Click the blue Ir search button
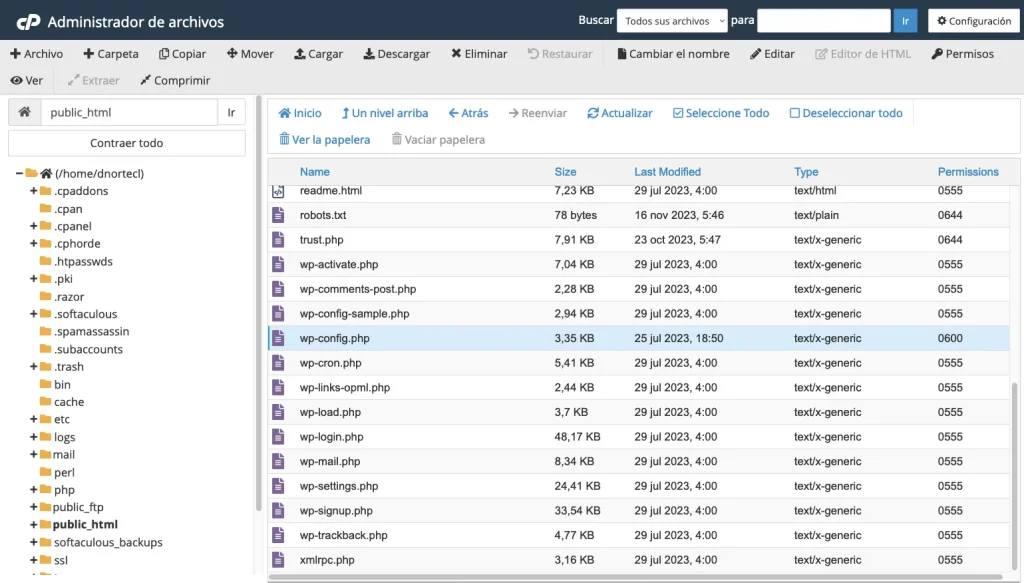This screenshot has width=1024, height=583. [x=905, y=21]
